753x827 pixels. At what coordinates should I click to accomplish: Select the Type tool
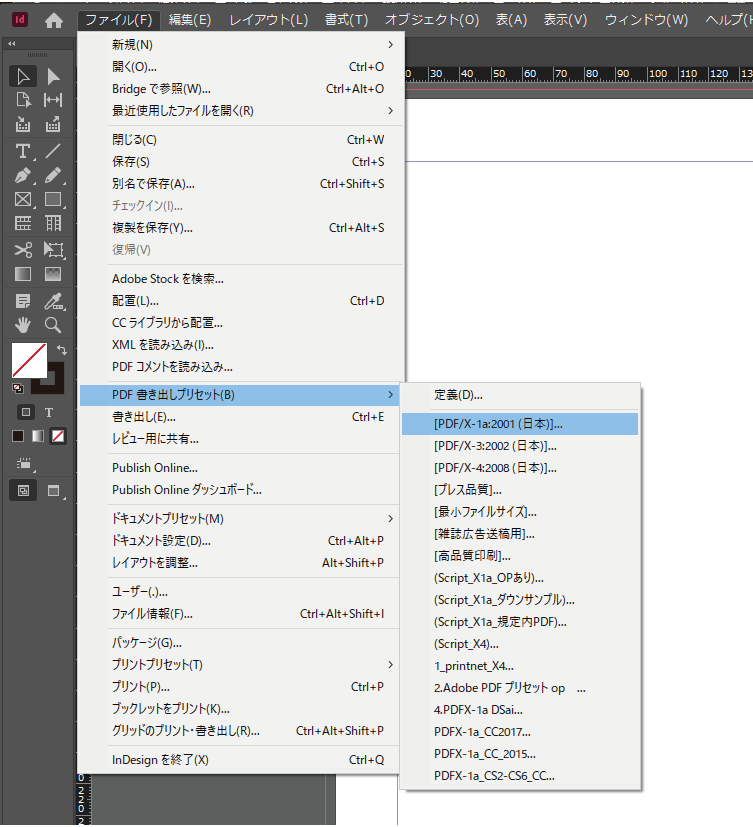[x=23, y=151]
